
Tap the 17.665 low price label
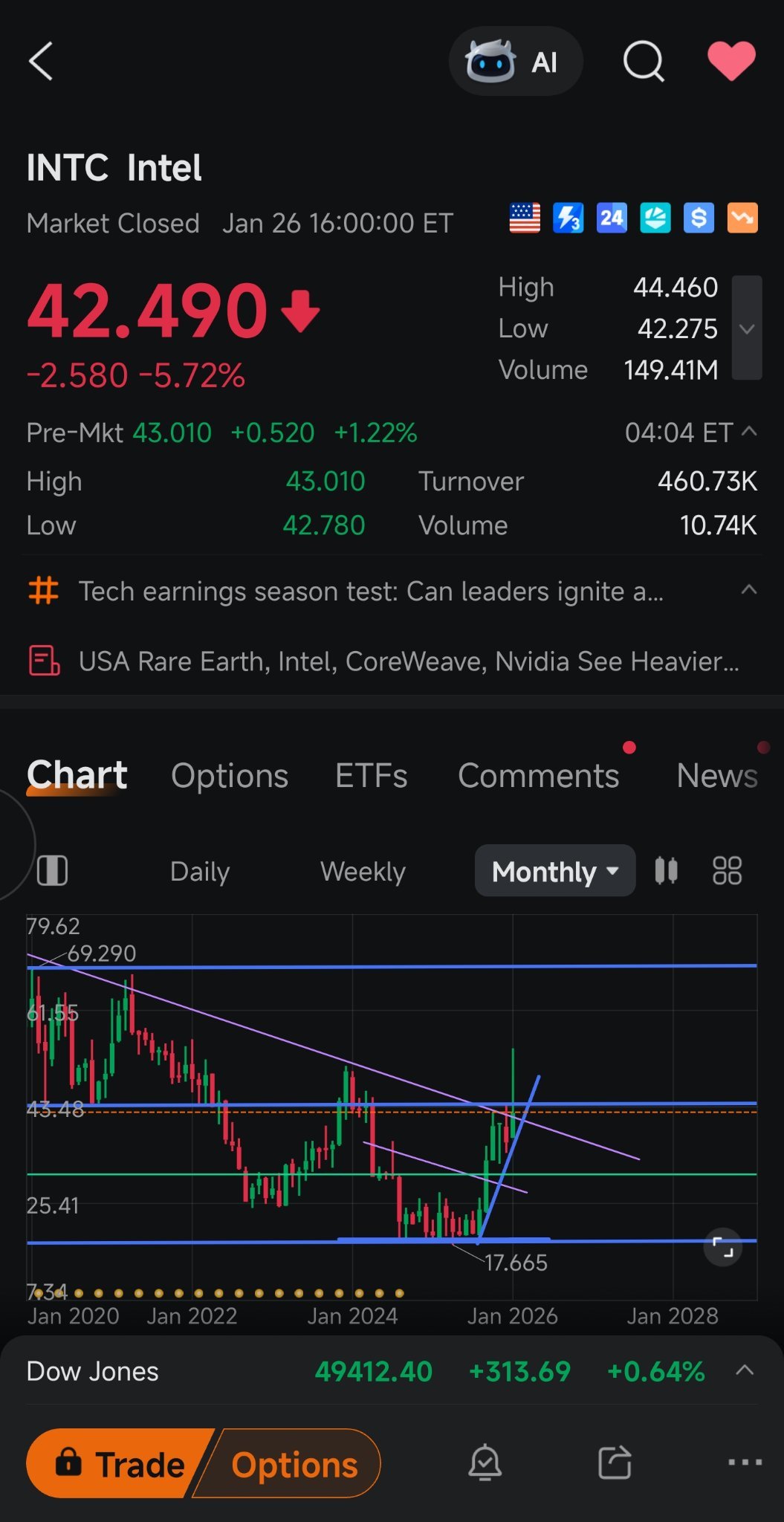(x=516, y=1263)
